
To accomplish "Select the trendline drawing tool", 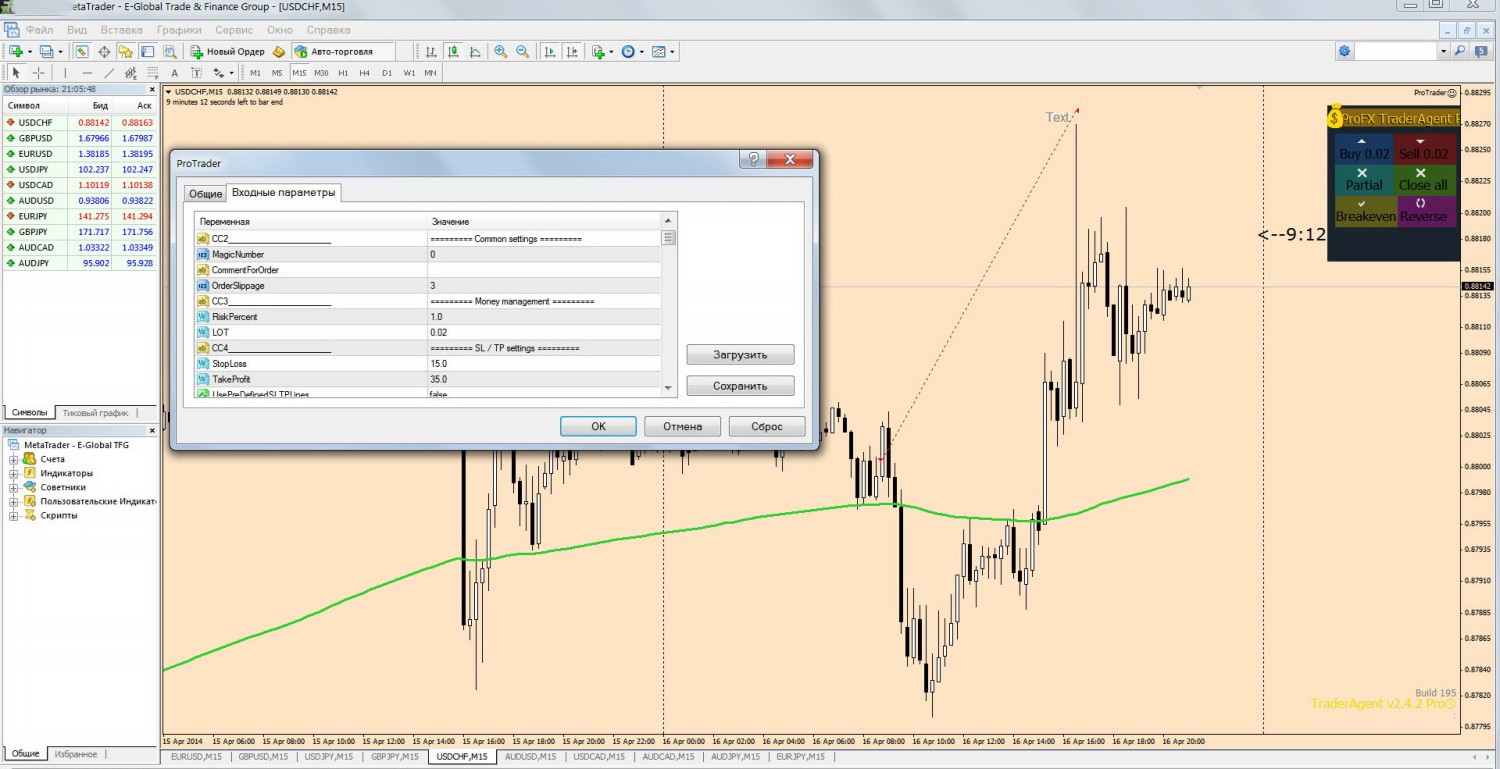I will pyautogui.click(x=109, y=73).
